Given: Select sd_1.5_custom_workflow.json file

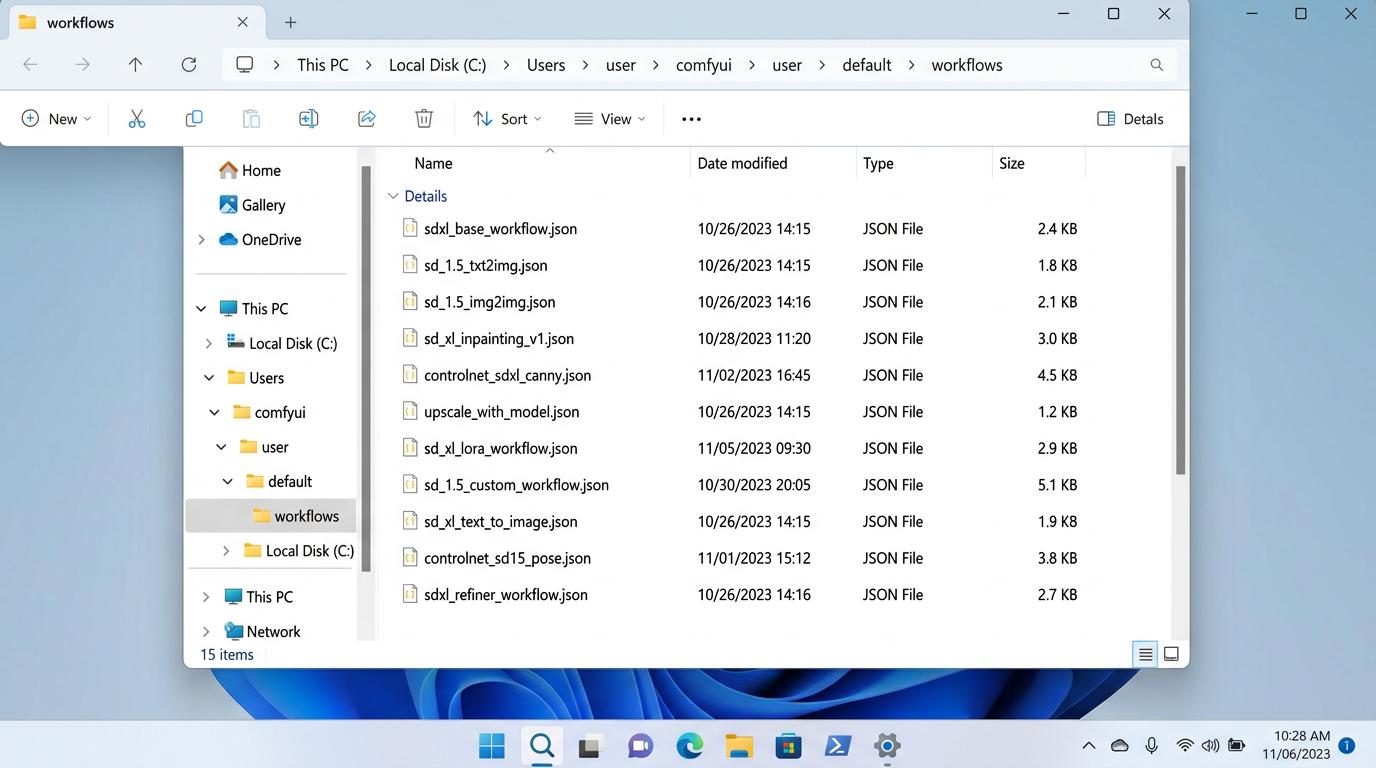Looking at the screenshot, I should click(x=516, y=485).
